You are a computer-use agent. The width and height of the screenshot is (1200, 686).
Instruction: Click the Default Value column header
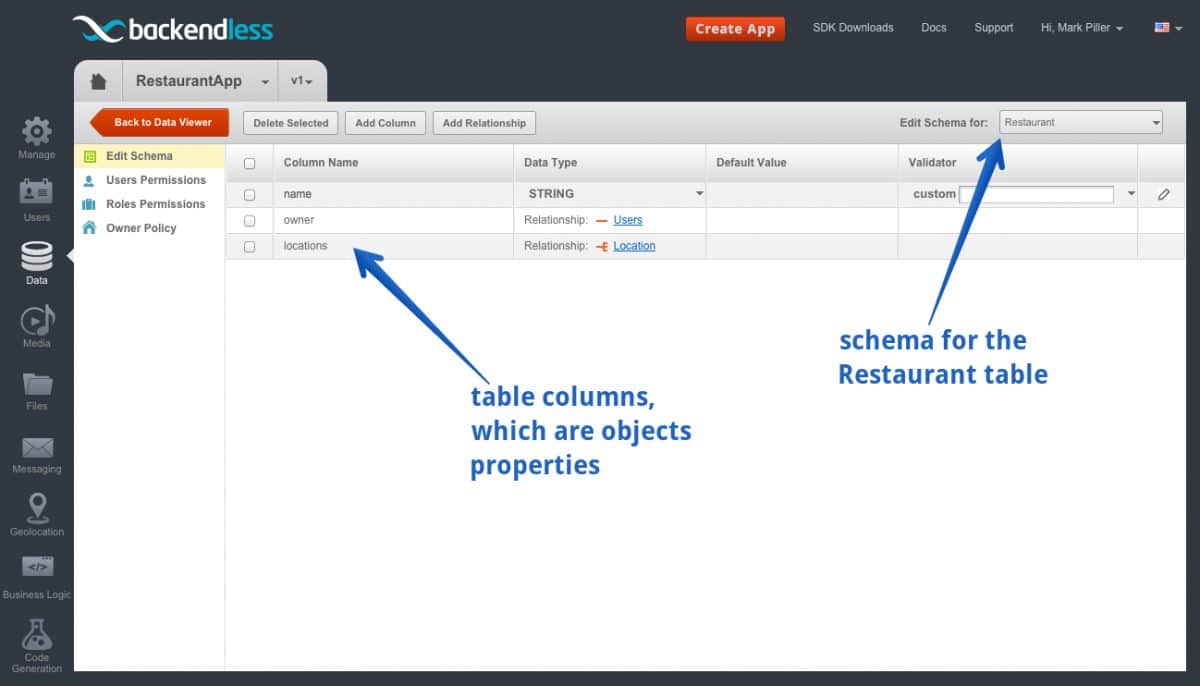click(x=751, y=162)
